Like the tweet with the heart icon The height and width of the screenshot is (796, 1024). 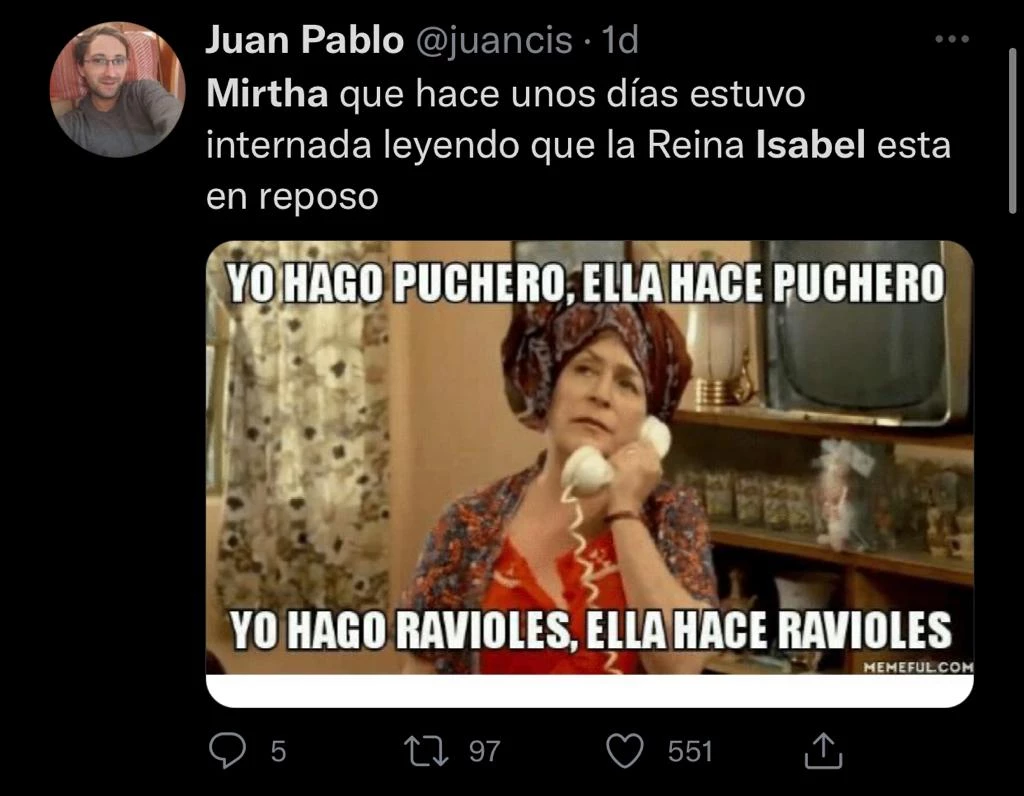pos(625,751)
